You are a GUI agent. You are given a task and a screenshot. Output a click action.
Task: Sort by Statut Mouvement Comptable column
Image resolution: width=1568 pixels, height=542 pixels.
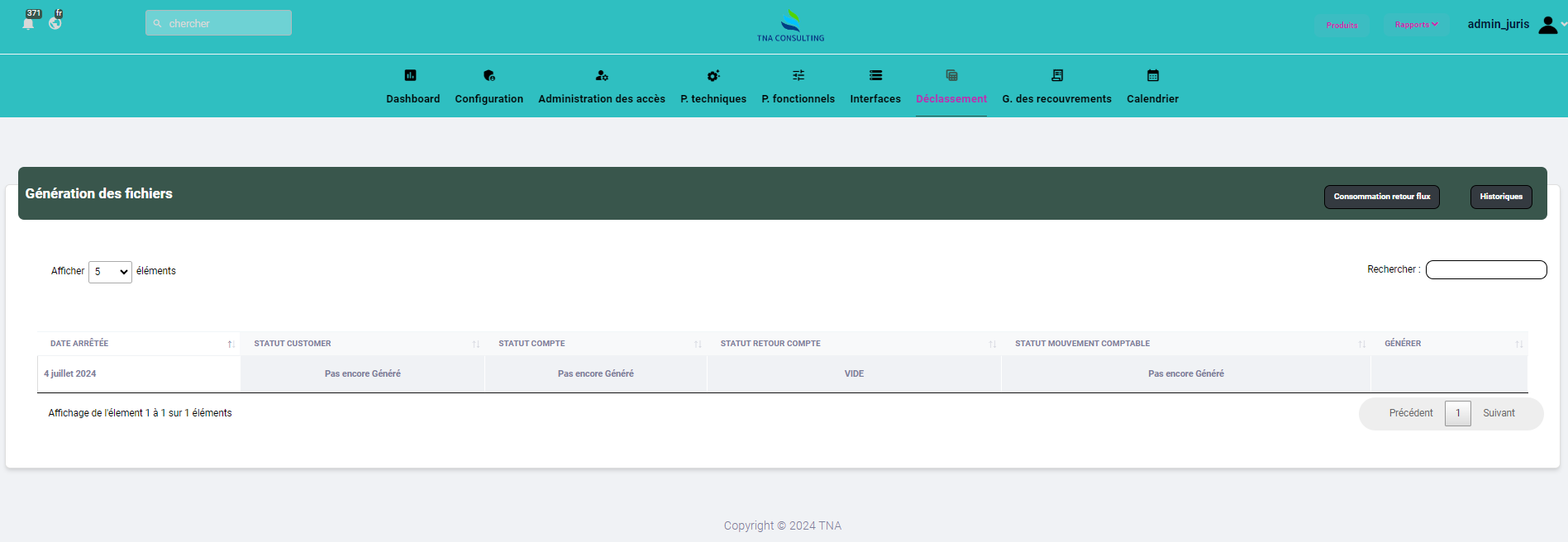(x=1185, y=344)
